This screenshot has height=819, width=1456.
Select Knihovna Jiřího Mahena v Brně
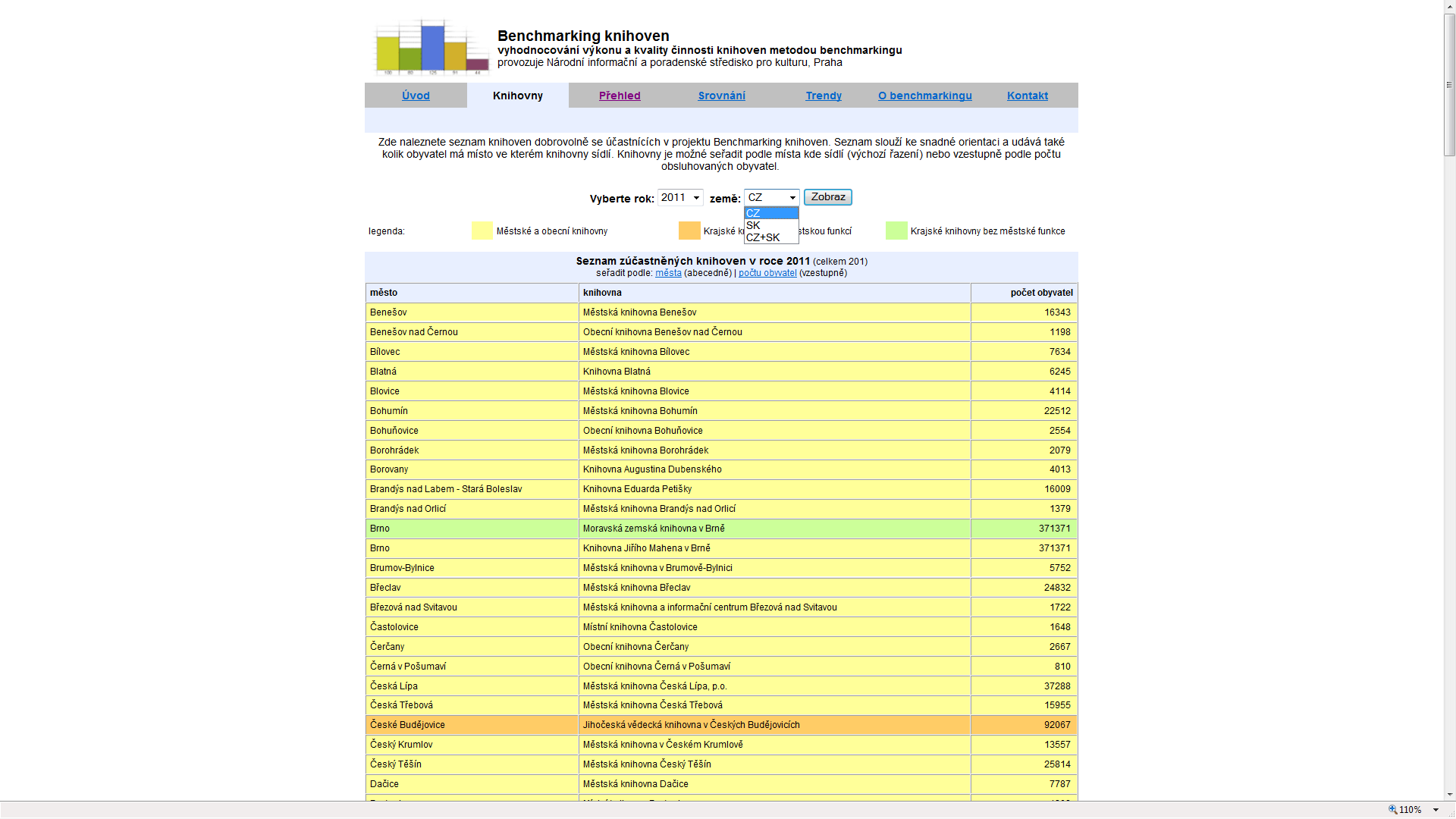pos(774,548)
